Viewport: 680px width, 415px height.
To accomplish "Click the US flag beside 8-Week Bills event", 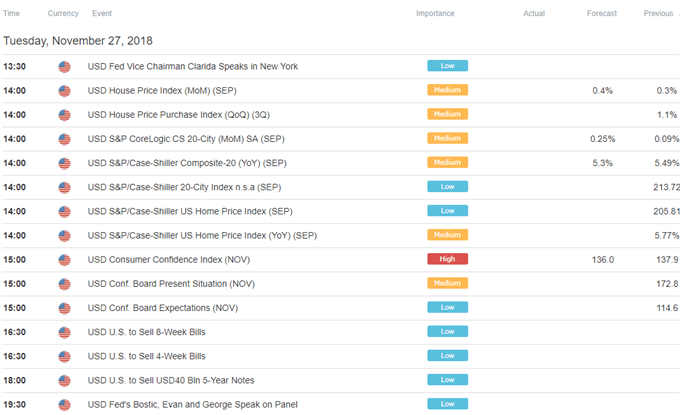I will pos(64,333).
